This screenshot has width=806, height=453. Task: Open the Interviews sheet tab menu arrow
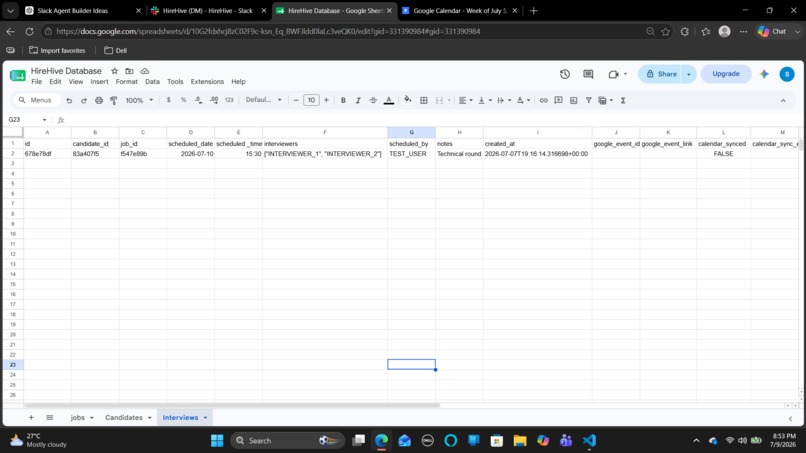click(x=205, y=418)
